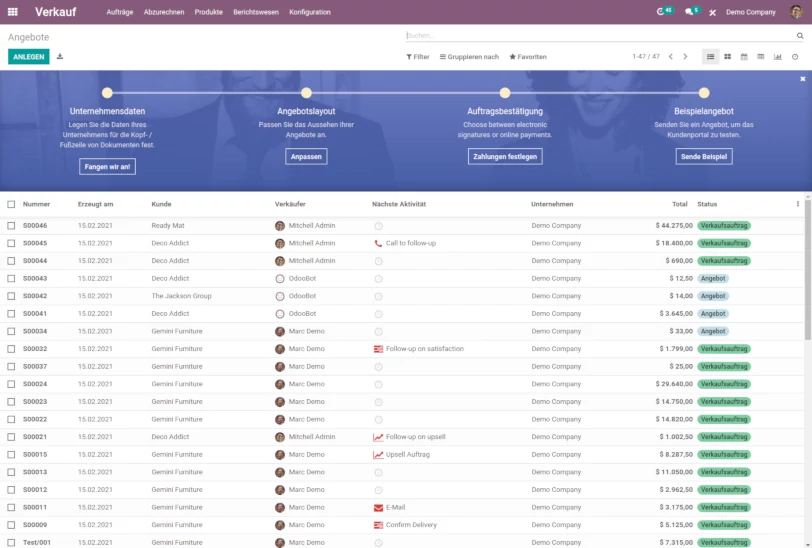Select the checkbox for order S00045
The image size is (812, 548).
11,243
